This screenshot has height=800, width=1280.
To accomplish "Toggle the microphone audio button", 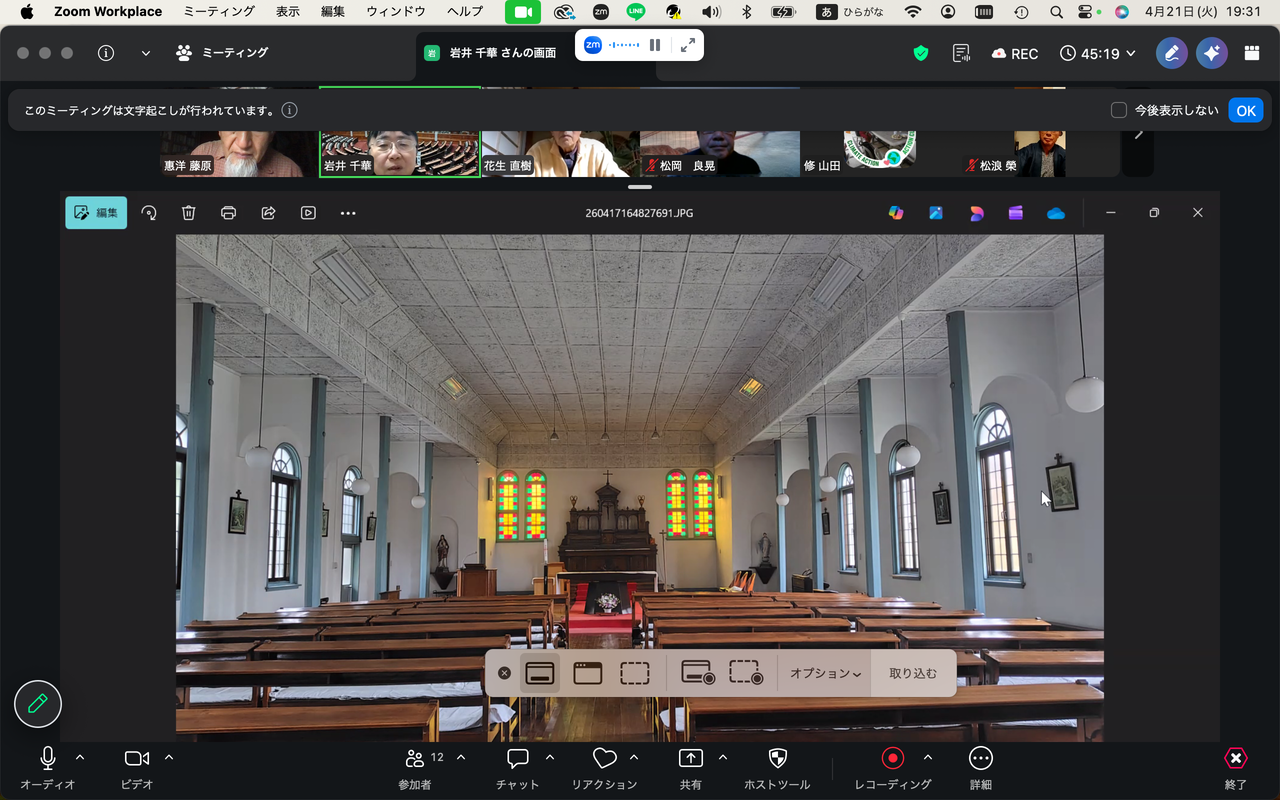I will tap(48, 758).
